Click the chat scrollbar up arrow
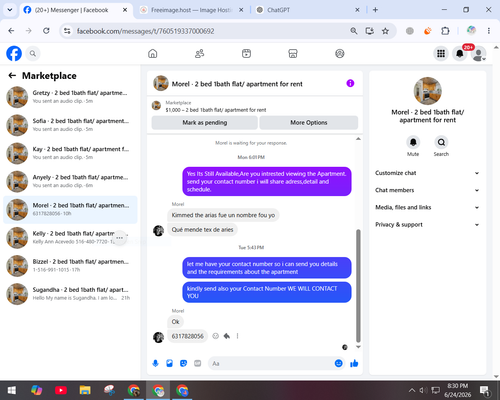 [358, 139]
